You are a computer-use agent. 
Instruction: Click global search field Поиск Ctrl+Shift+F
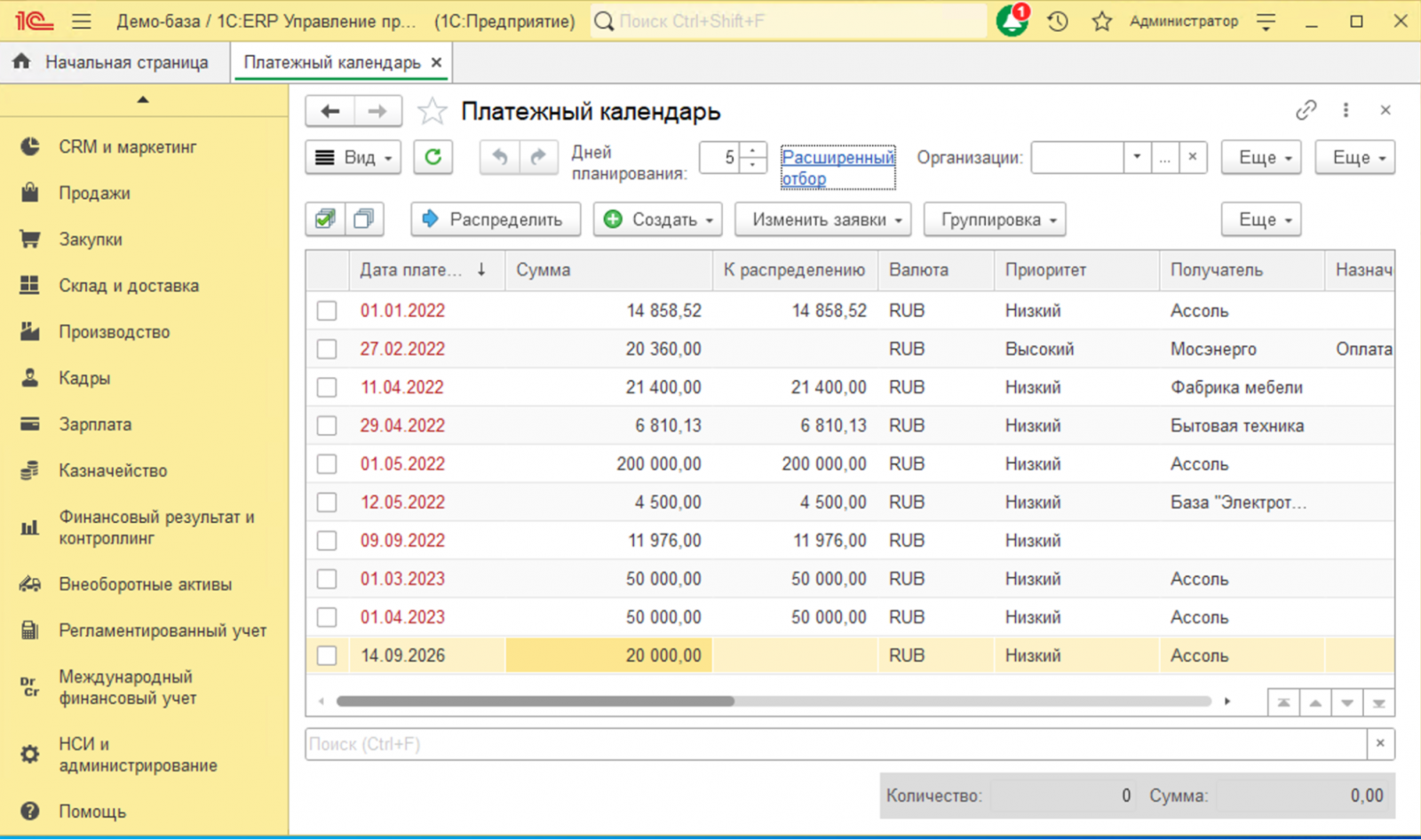click(789, 21)
